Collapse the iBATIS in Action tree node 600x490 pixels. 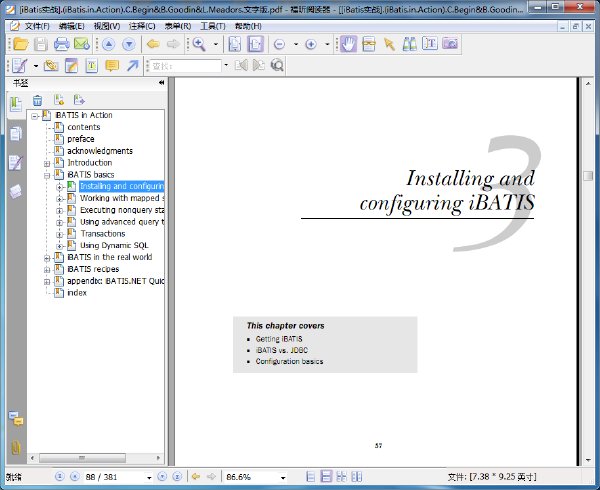coord(35,116)
